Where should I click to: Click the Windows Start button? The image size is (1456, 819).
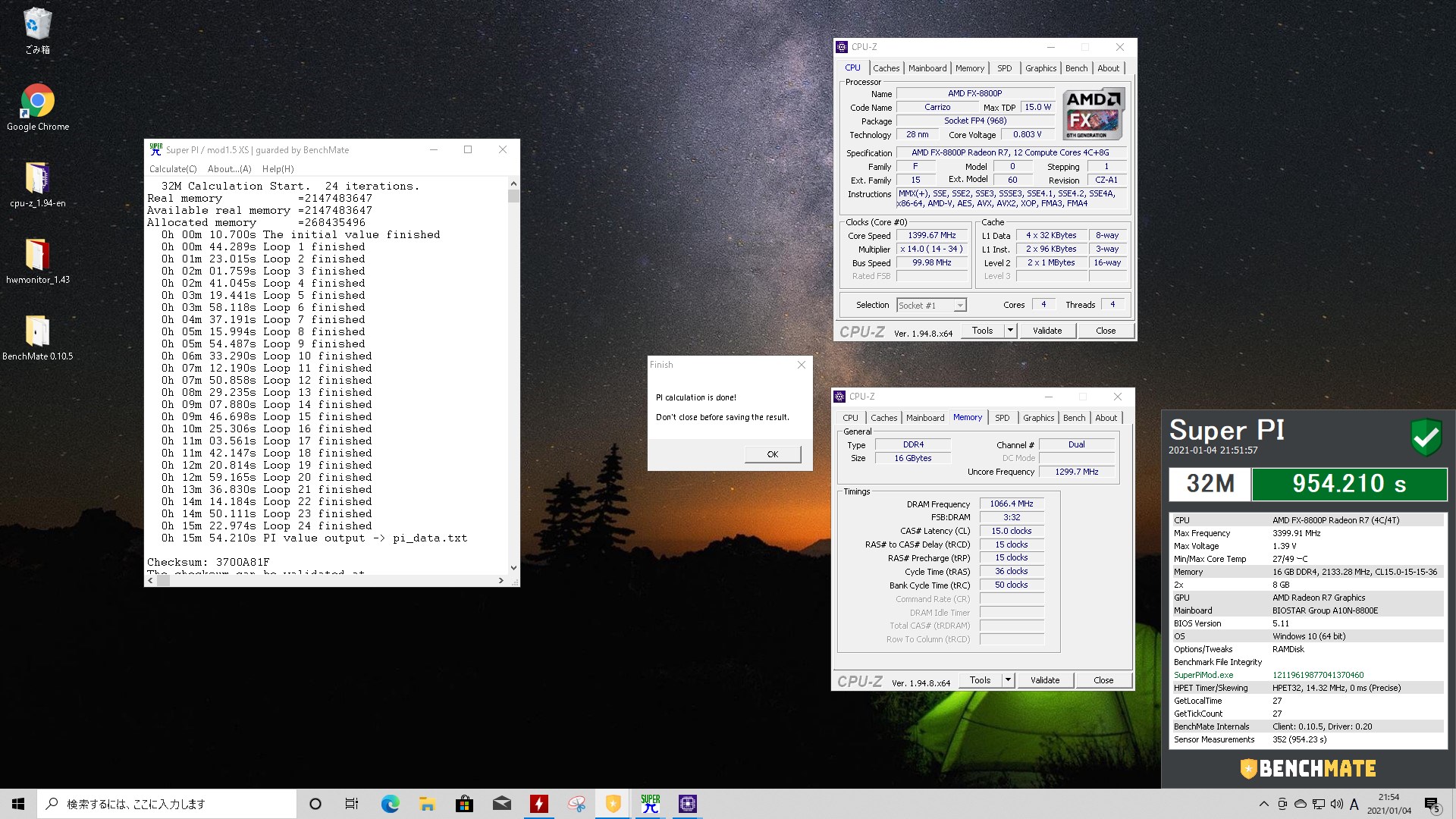click(x=18, y=804)
